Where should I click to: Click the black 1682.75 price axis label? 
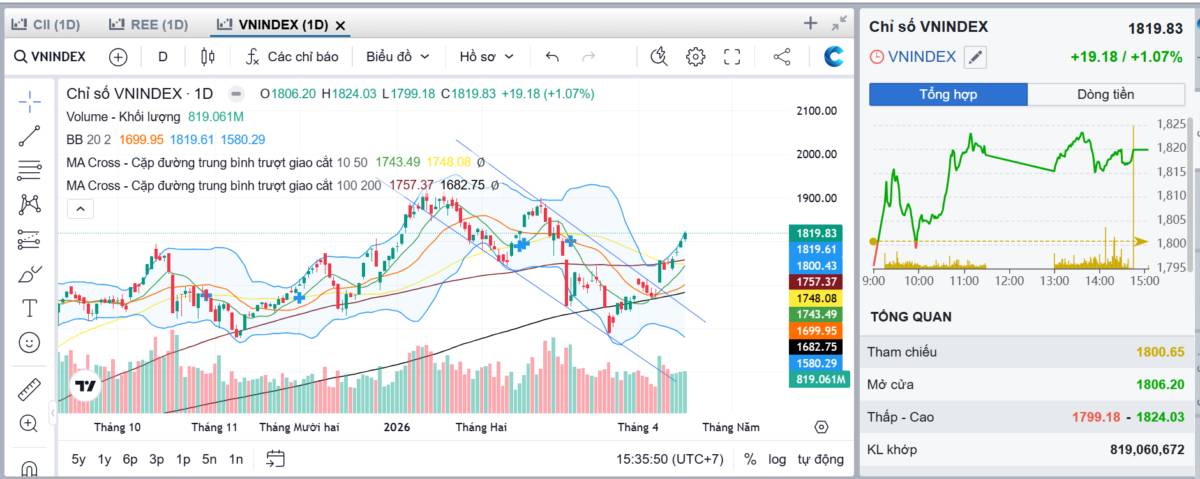[818, 346]
